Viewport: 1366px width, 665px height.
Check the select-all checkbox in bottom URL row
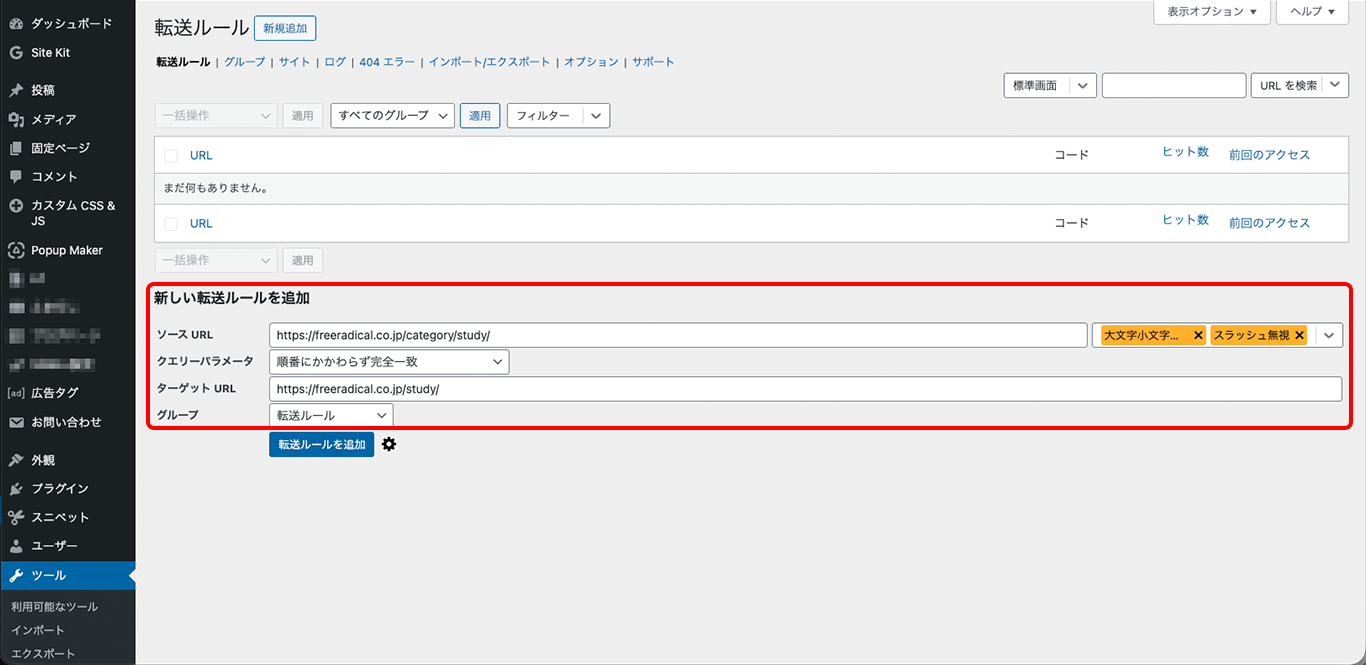[171, 224]
